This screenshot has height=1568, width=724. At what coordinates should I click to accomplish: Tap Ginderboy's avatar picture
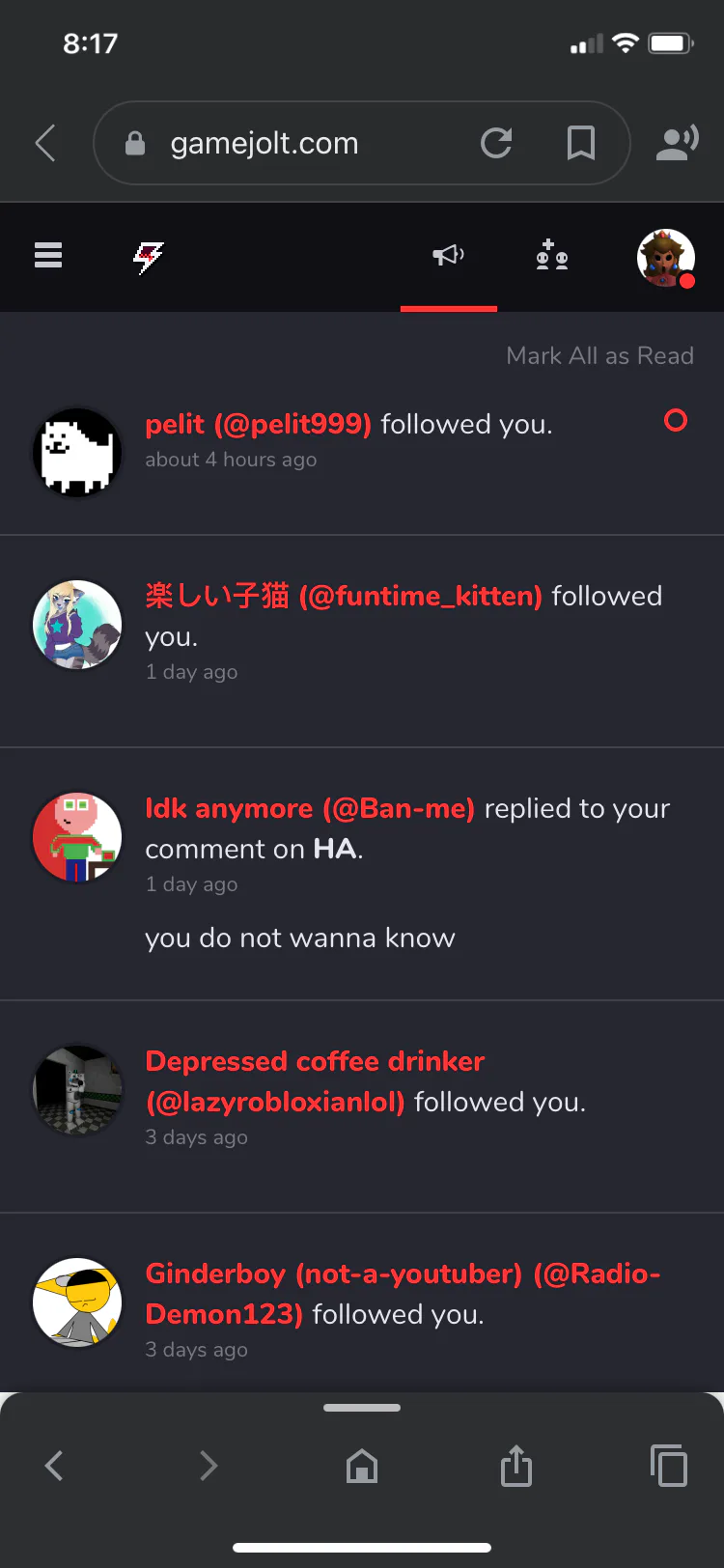pyautogui.click(x=77, y=1302)
